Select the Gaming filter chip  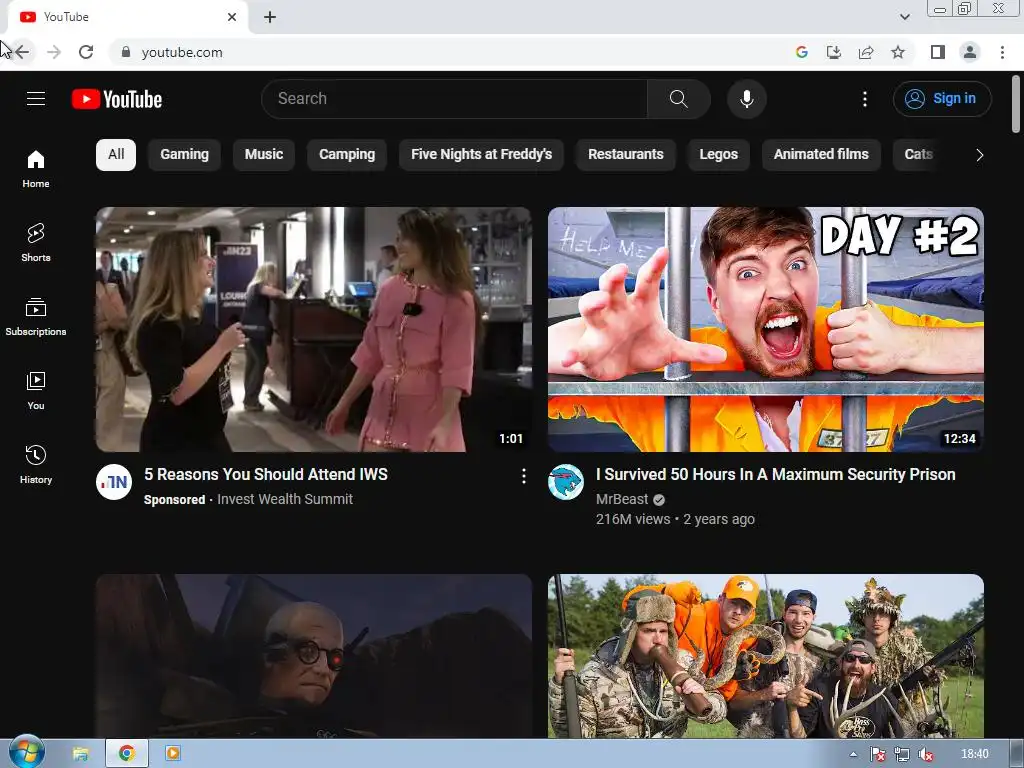coord(184,155)
